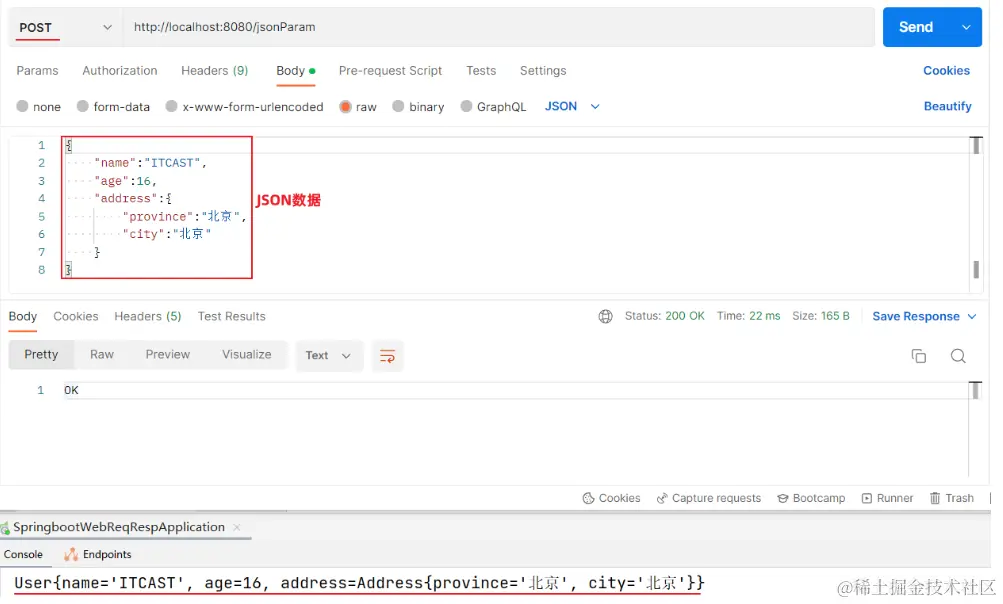Screen dimensions: 1003x604
Task: Click the User{name='ITCAST'...} console output
Action: tap(359, 583)
